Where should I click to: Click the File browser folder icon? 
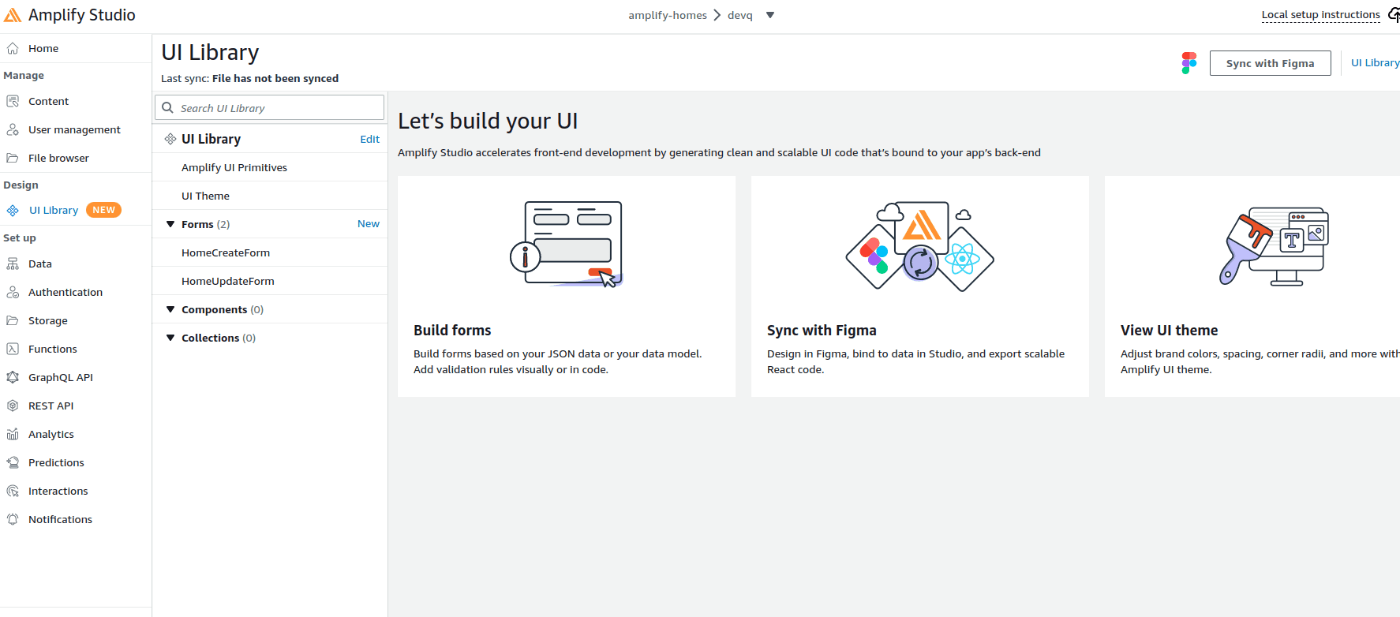pos(12,158)
